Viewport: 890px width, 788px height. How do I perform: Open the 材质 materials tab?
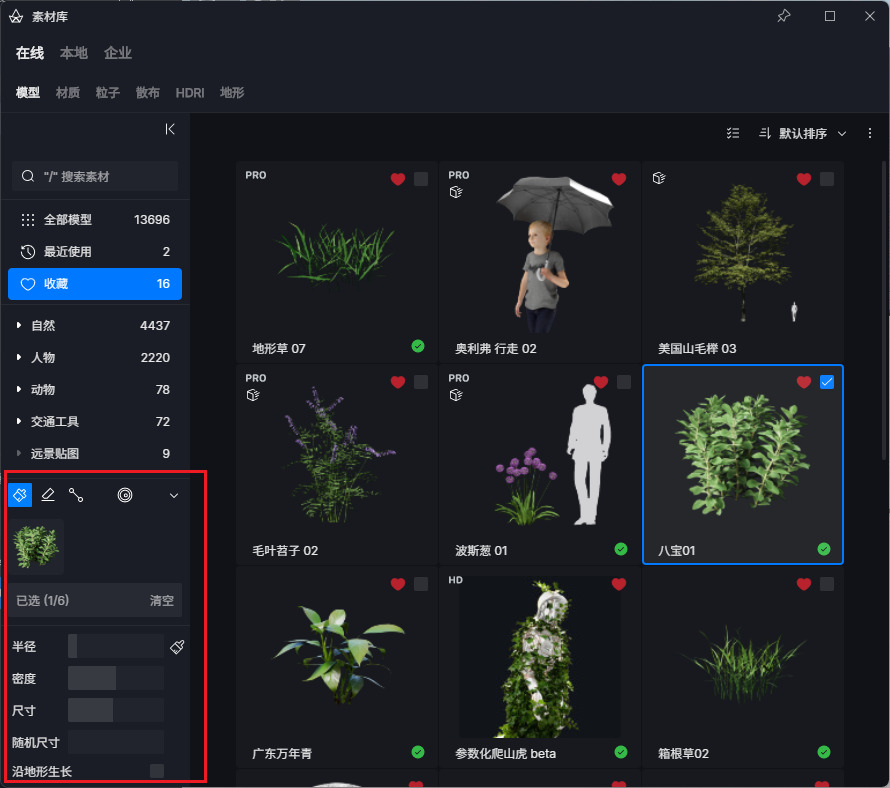pyautogui.click(x=68, y=93)
